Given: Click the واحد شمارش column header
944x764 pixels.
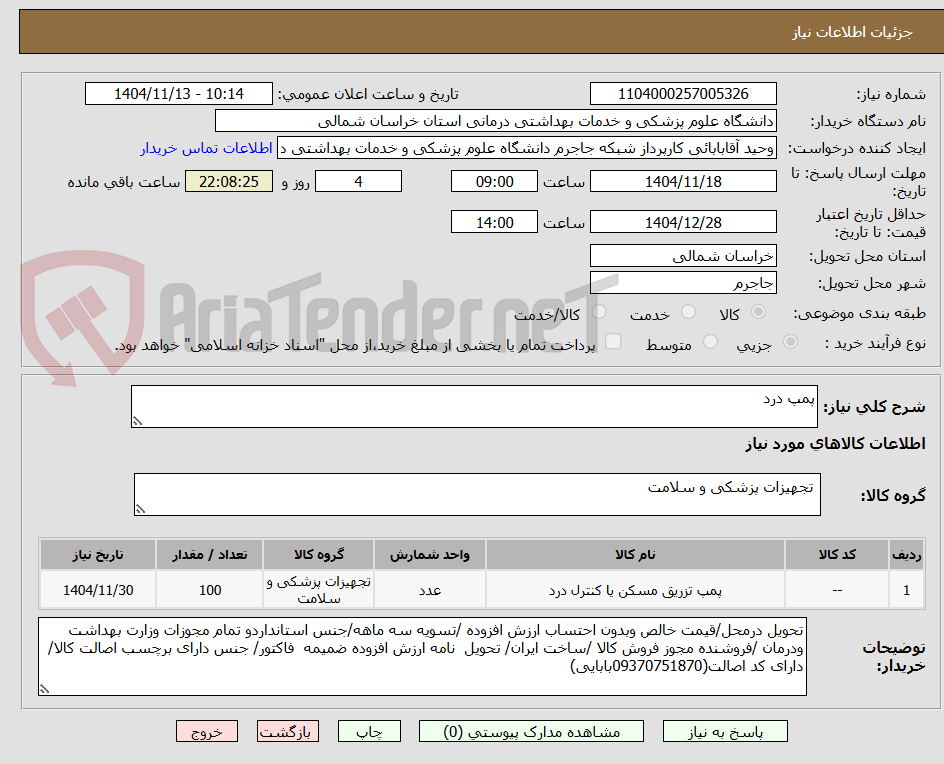Looking at the screenshot, I should click(430, 554).
